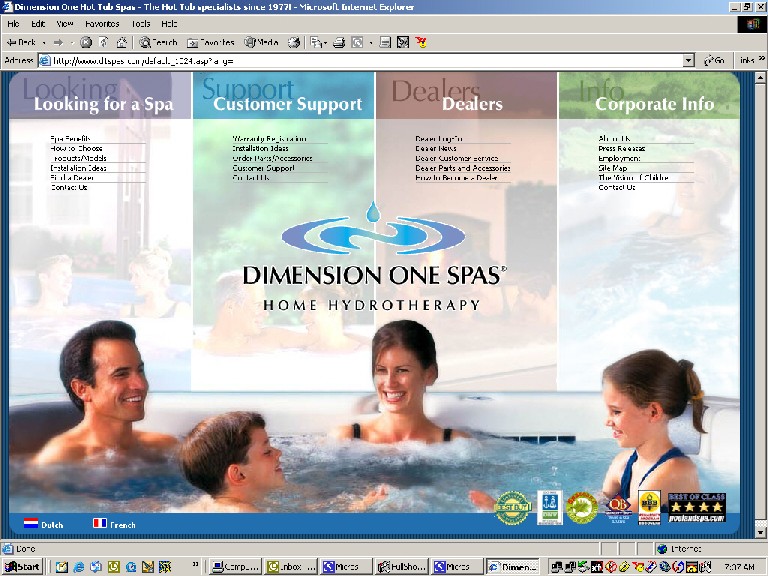Image resolution: width=768 pixels, height=576 pixels.
Task: Select the French flag language icon
Action: (99, 523)
